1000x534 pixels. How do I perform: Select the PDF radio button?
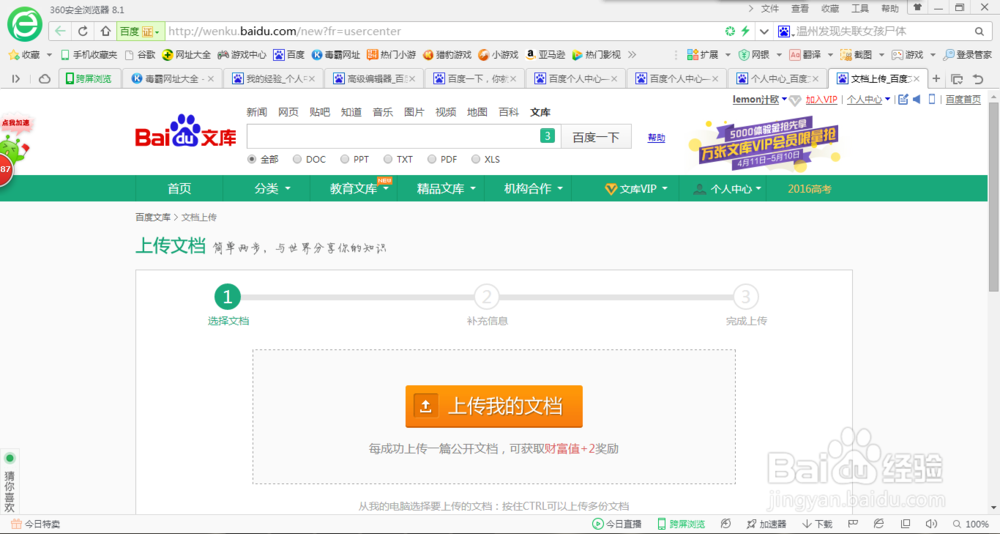tap(432, 159)
